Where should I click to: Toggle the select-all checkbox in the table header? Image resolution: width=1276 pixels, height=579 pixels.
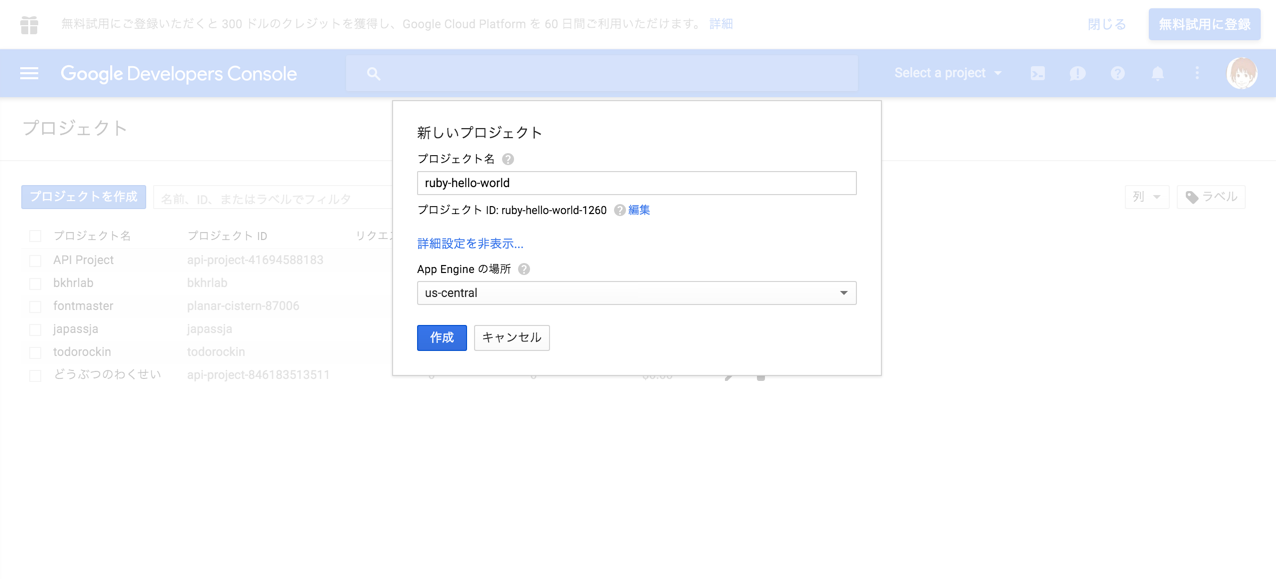click(x=35, y=236)
